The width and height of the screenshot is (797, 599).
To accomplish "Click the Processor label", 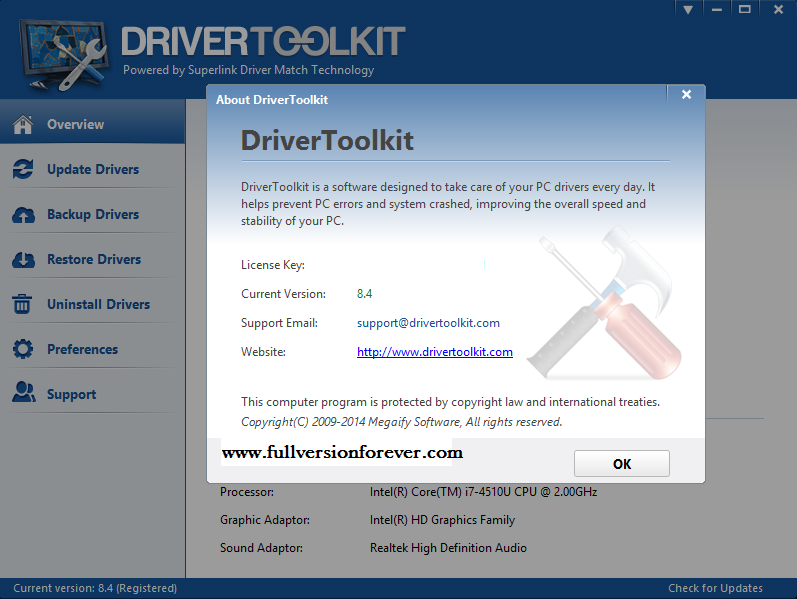I will (247, 492).
